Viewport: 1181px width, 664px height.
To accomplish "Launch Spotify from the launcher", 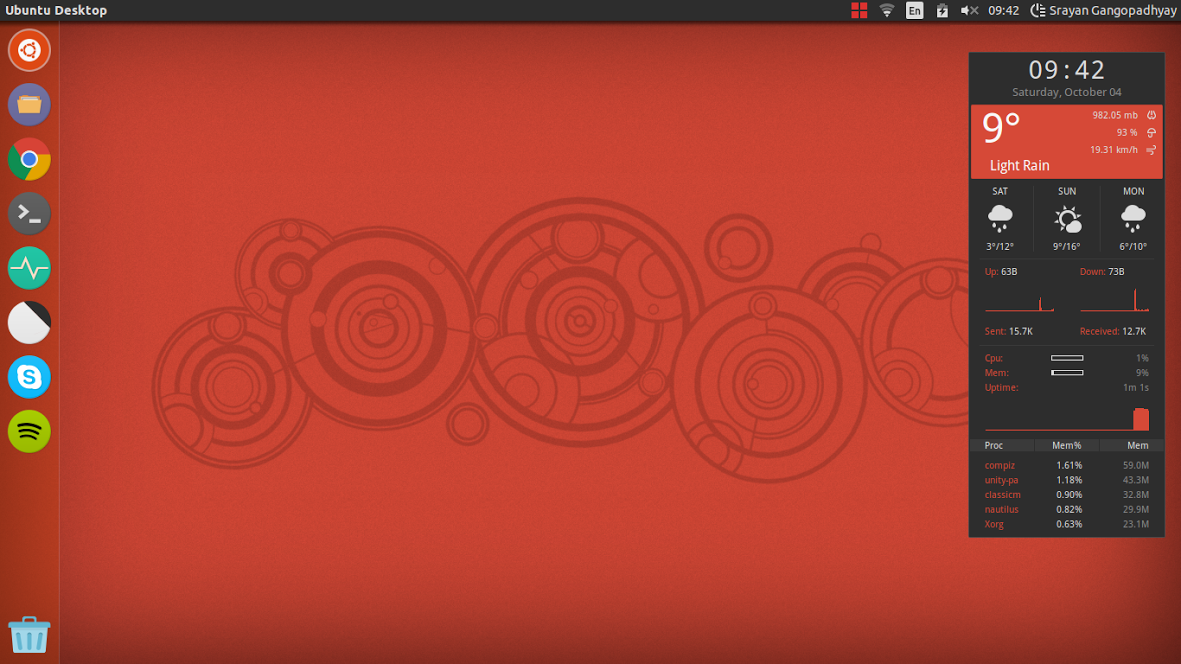I will (29, 431).
